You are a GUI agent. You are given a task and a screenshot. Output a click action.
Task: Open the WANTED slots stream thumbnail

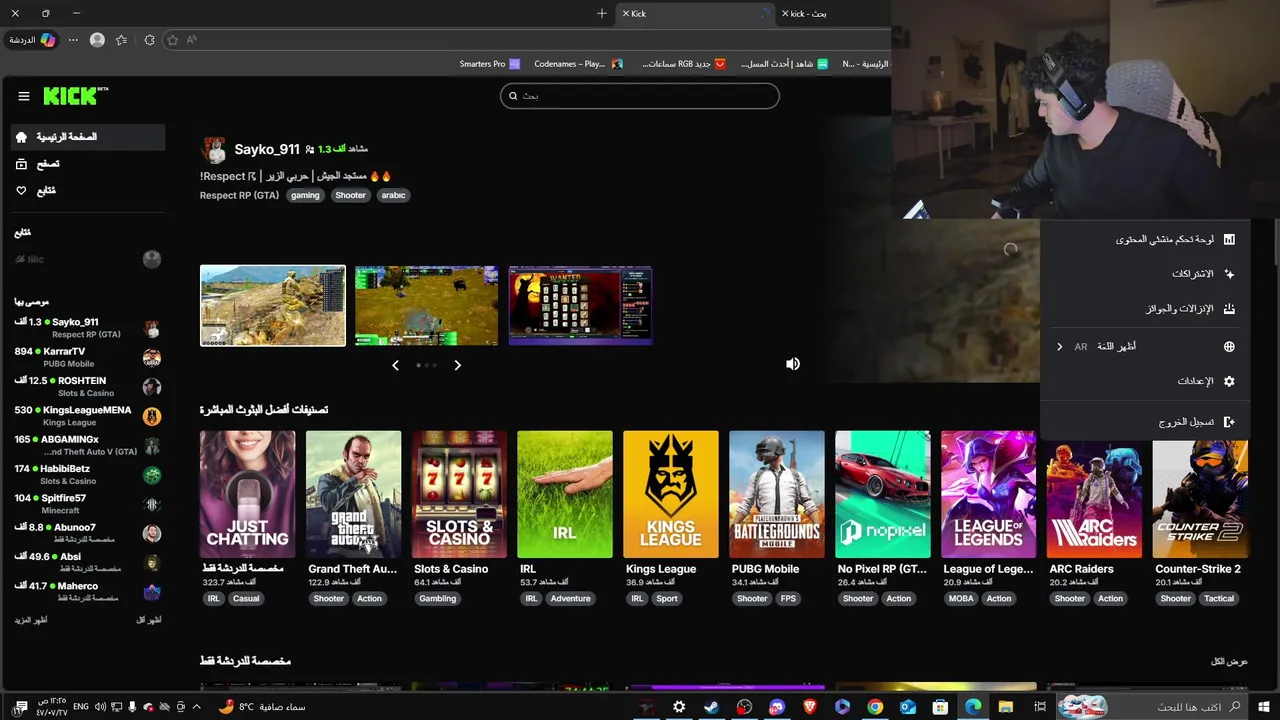pos(580,305)
